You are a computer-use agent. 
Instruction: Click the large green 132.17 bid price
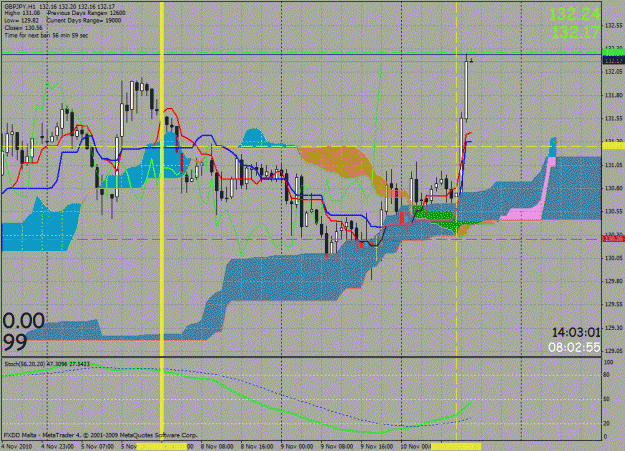(x=576, y=32)
